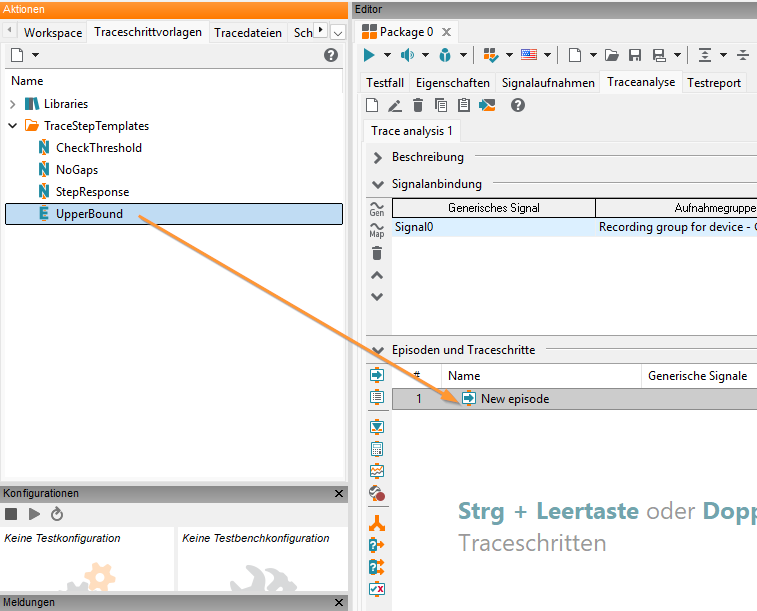
Task: Open help in the Traceanalyse toolbar
Action: point(518,105)
